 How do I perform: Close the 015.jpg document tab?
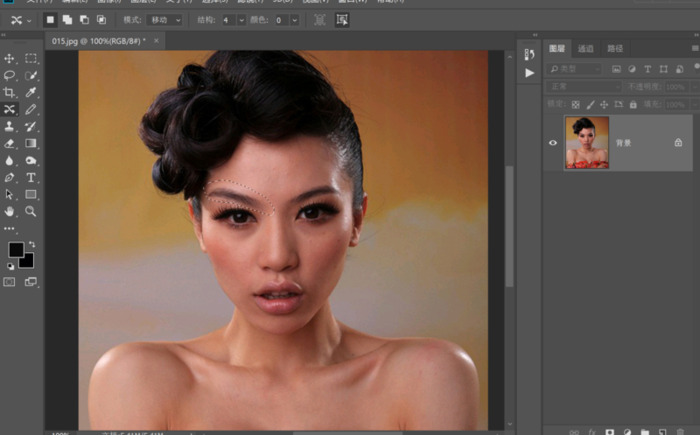tap(156, 41)
